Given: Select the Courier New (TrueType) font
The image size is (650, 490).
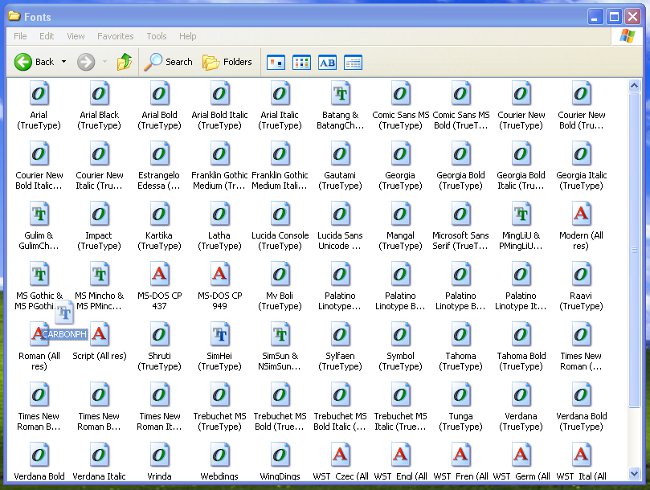Looking at the screenshot, I should click(x=521, y=93).
